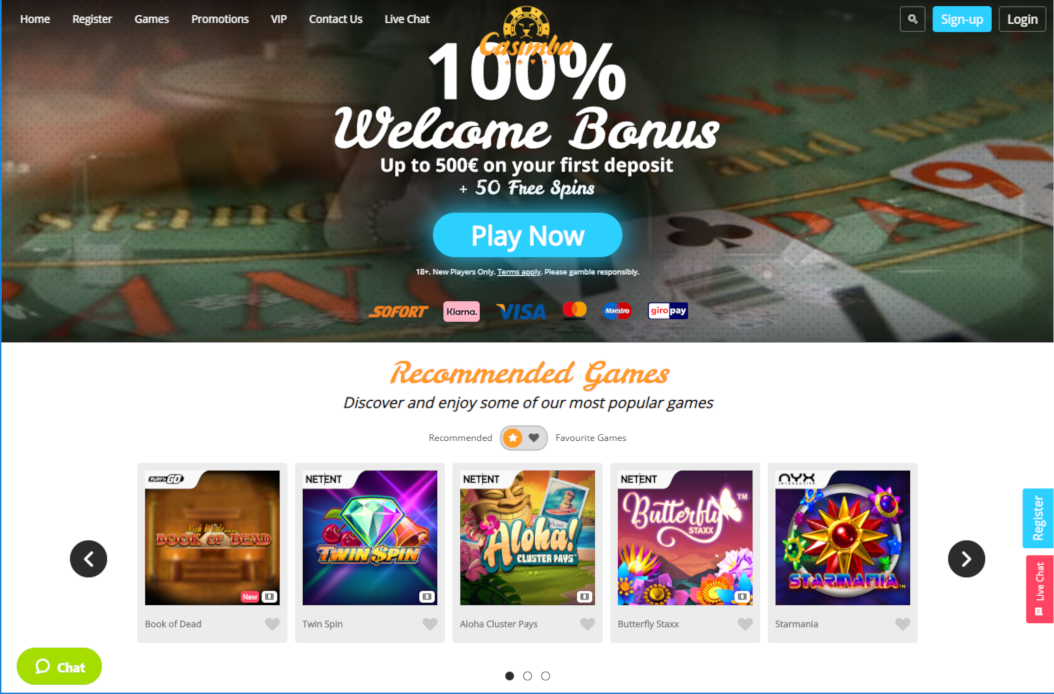Image resolution: width=1054 pixels, height=694 pixels.
Task: Add Aloha Cluster Pays to favourites heart
Action: pyautogui.click(x=587, y=624)
